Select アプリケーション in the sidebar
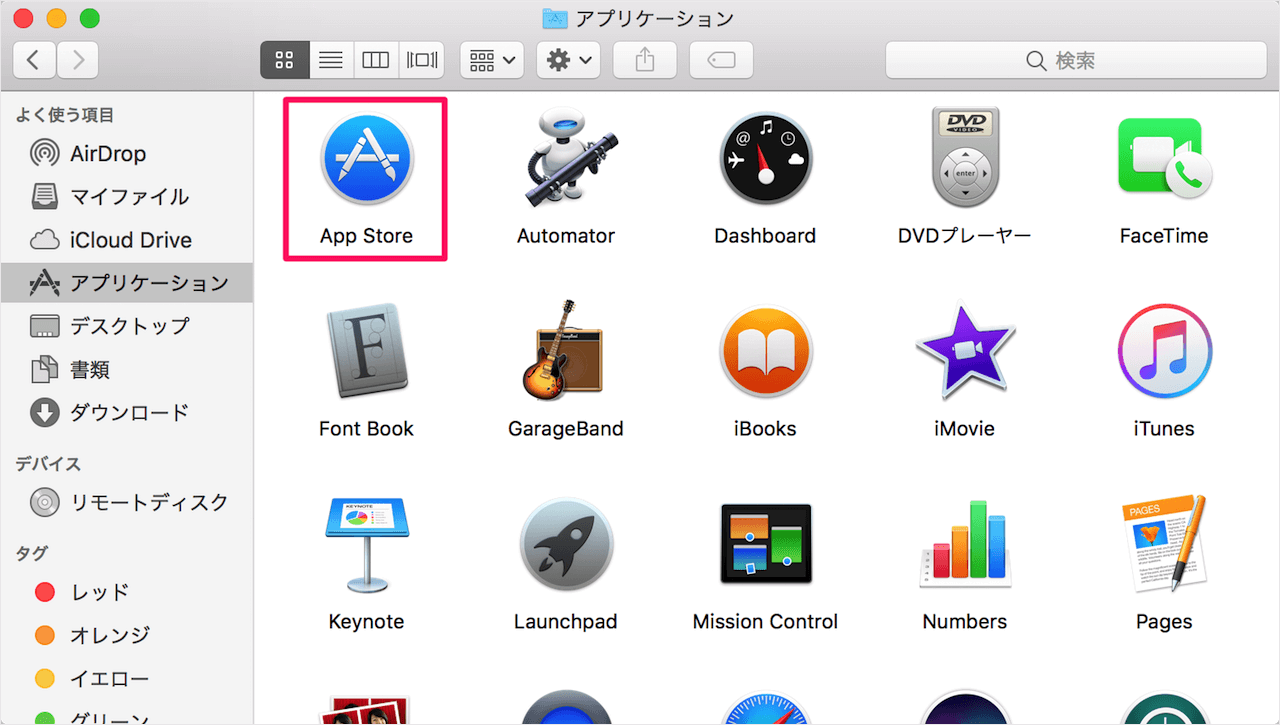This screenshot has width=1280, height=725. [x=126, y=283]
